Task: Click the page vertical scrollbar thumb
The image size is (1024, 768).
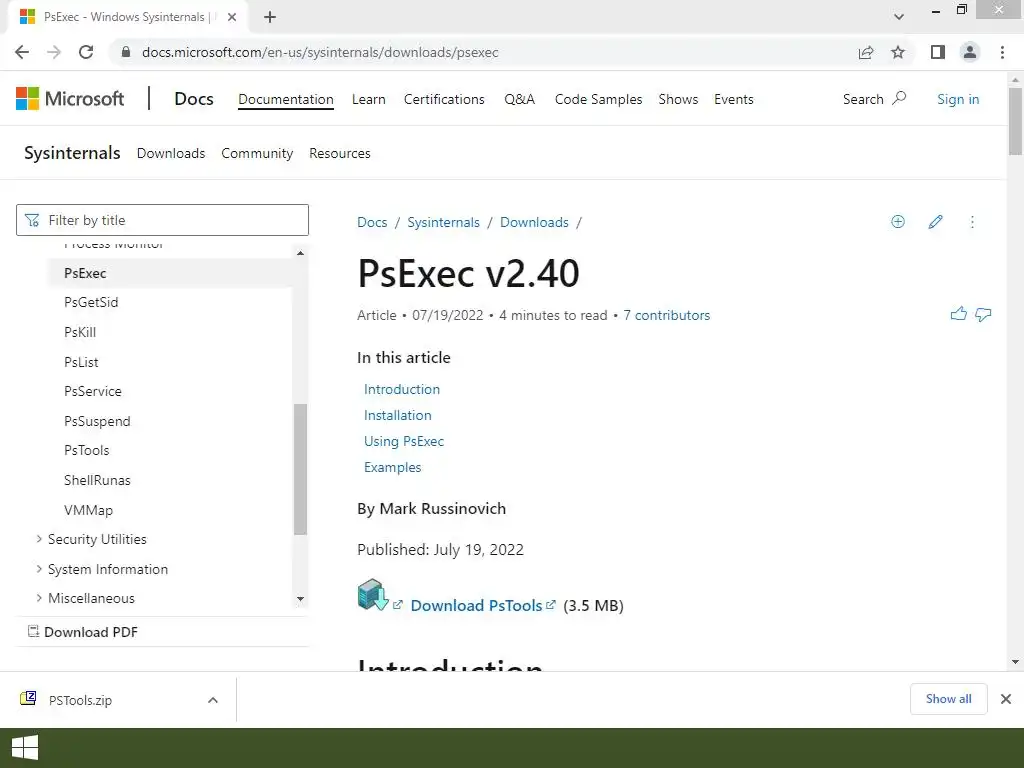Action: tap(1015, 121)
